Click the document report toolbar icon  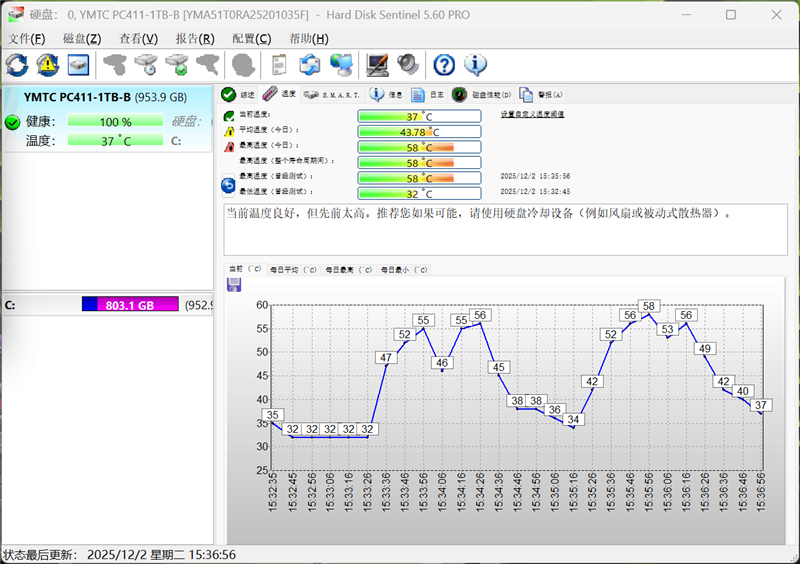tap(279, 65)
